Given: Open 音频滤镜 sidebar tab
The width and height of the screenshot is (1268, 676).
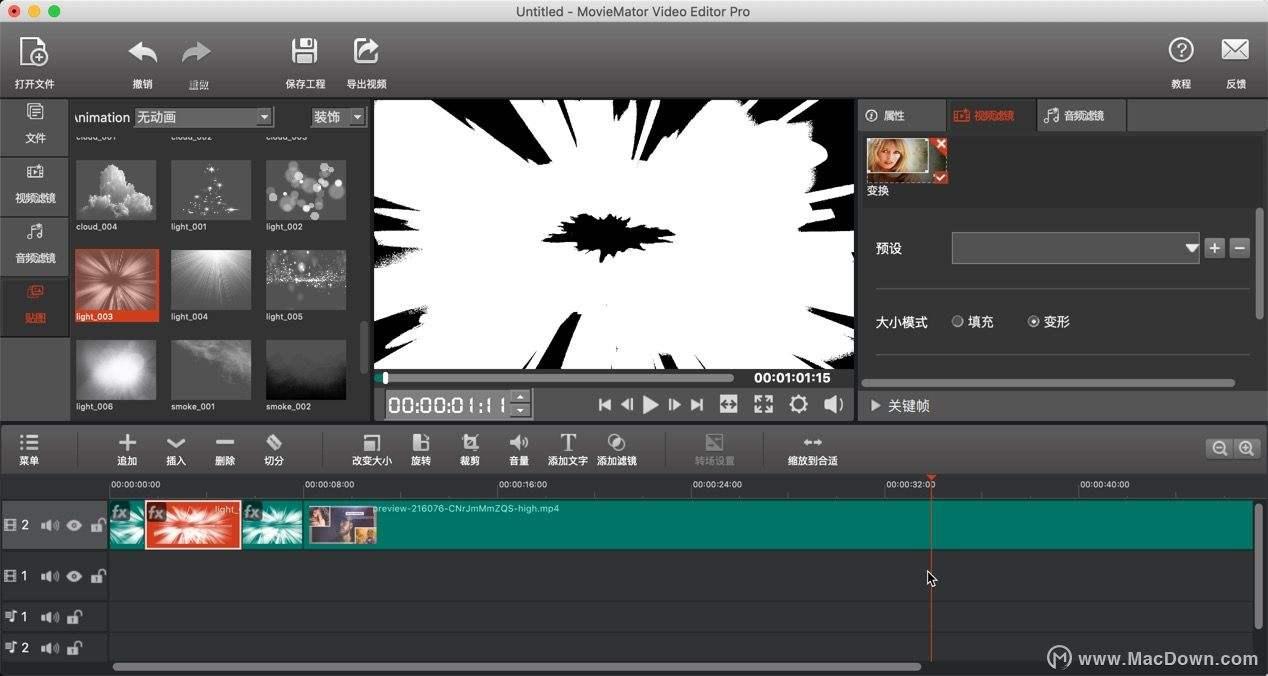Looking at the screenshot, I should point(35,246).
